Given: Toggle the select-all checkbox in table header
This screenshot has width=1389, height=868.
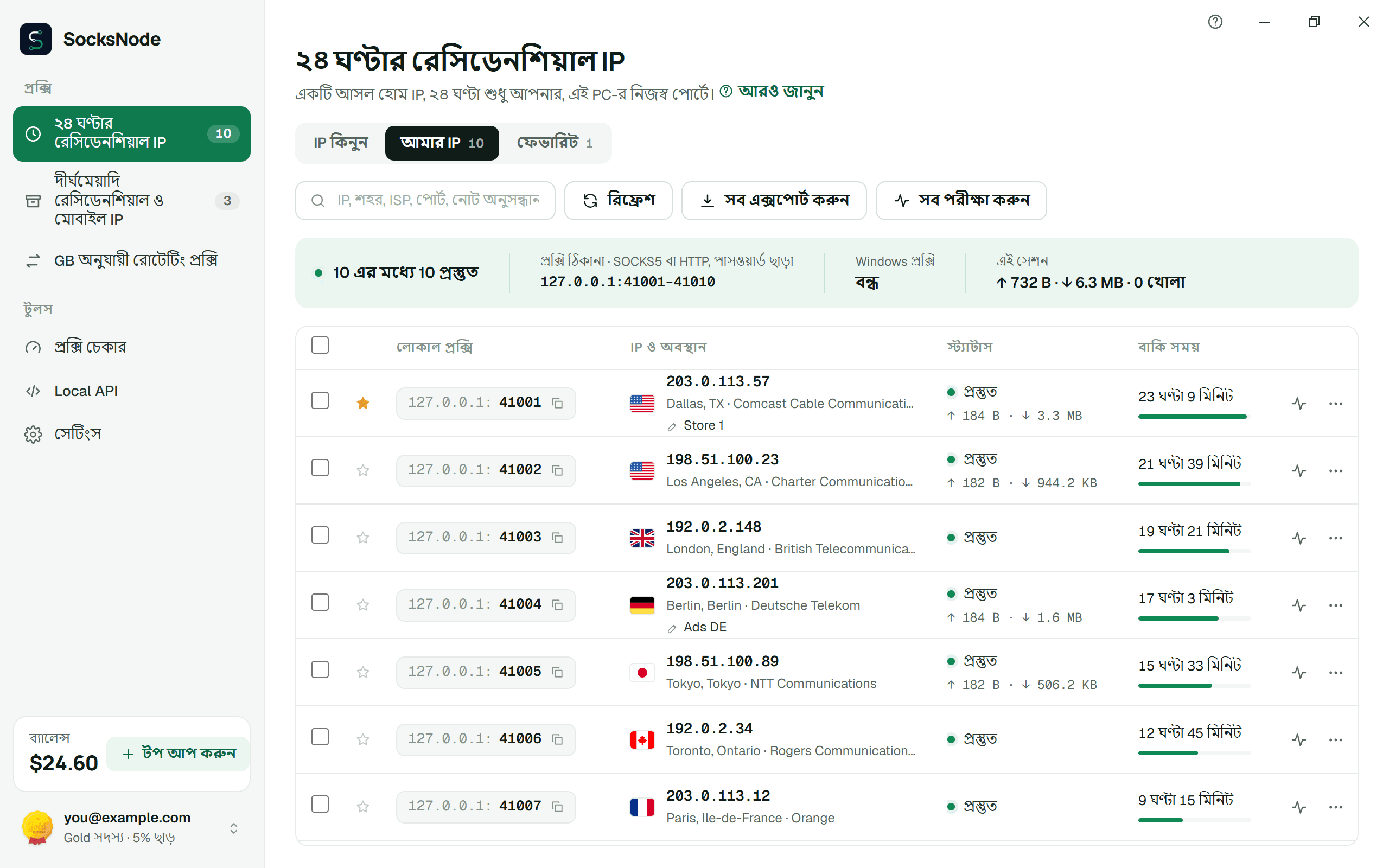Looking at the screenshot, I should (320, 345).
